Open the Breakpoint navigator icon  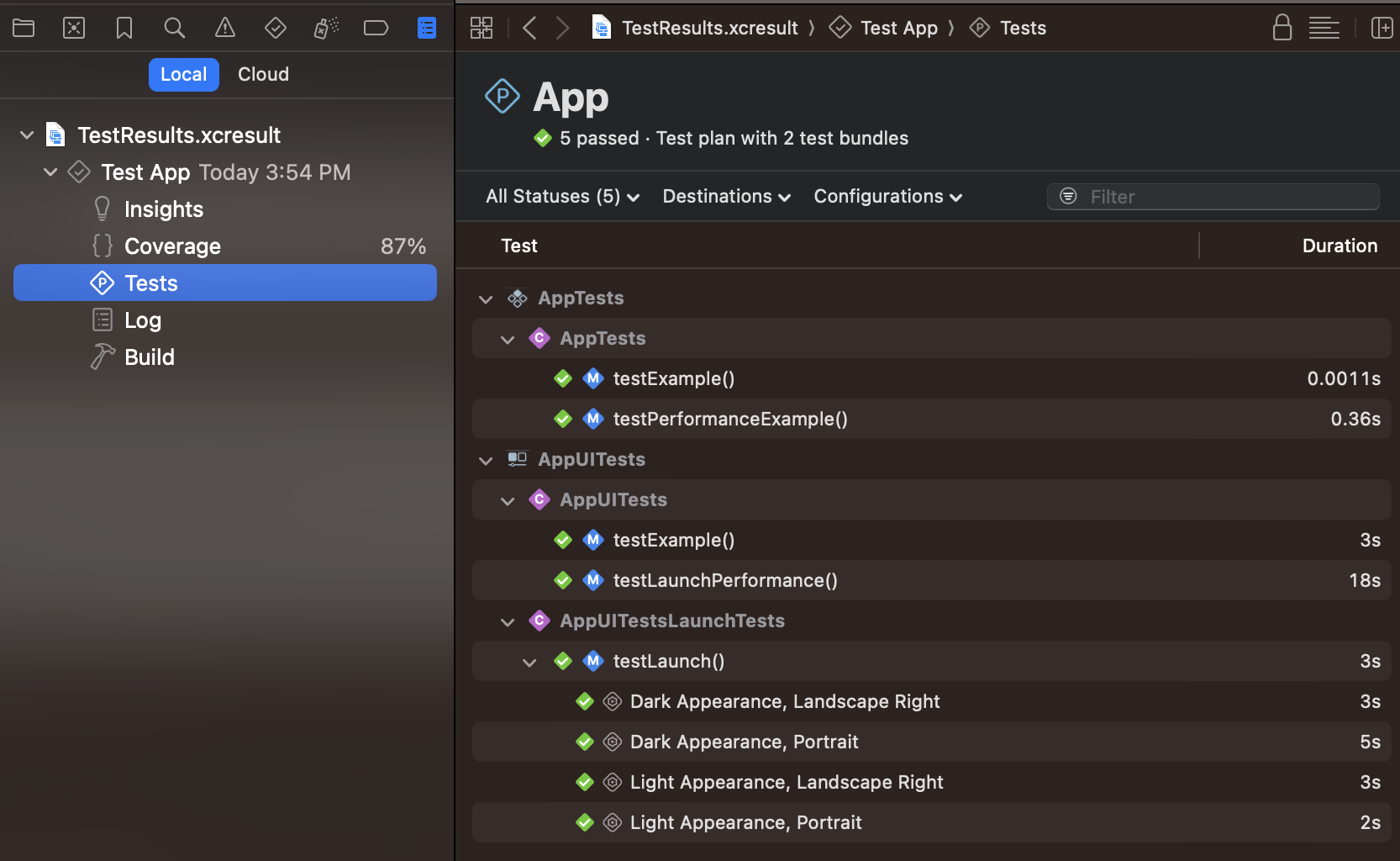(x=376, y=28)
